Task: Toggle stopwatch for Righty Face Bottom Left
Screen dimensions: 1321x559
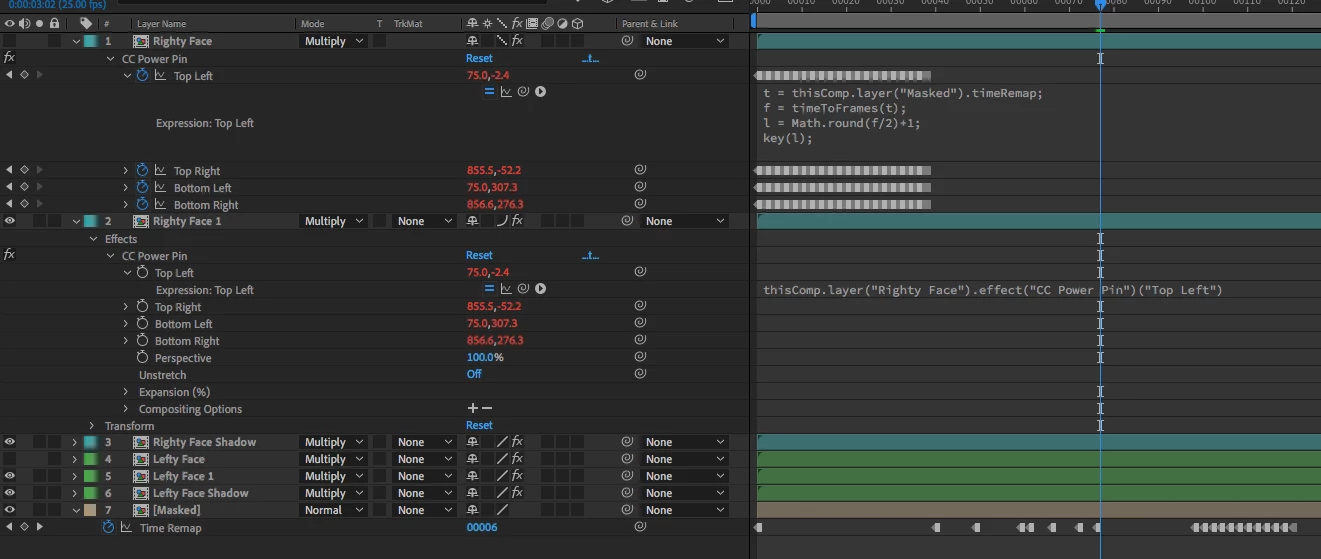Action: point(142,188)
